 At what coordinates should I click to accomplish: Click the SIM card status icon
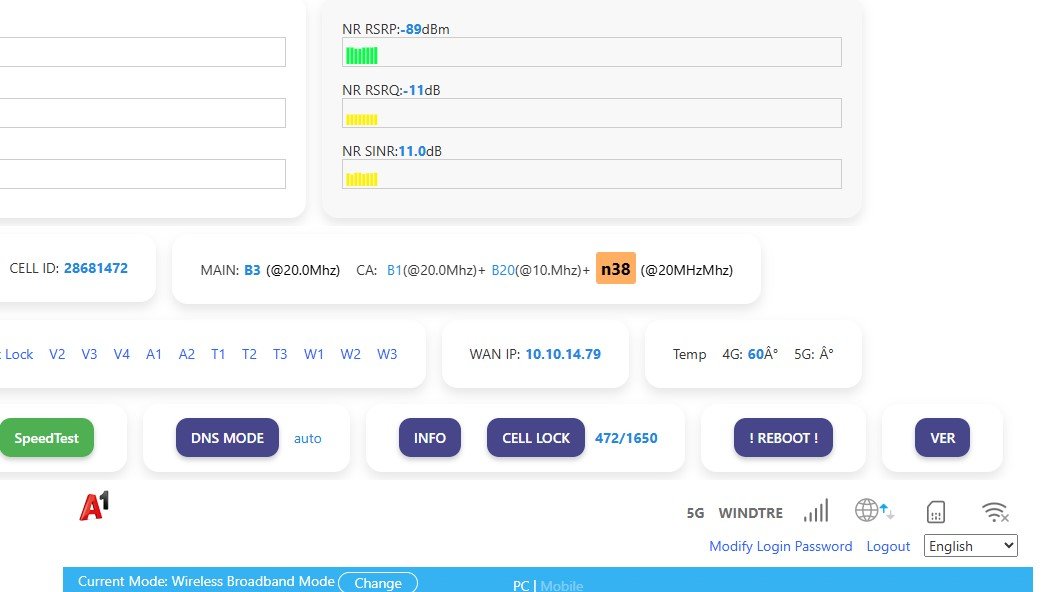(x=936, y=512)
